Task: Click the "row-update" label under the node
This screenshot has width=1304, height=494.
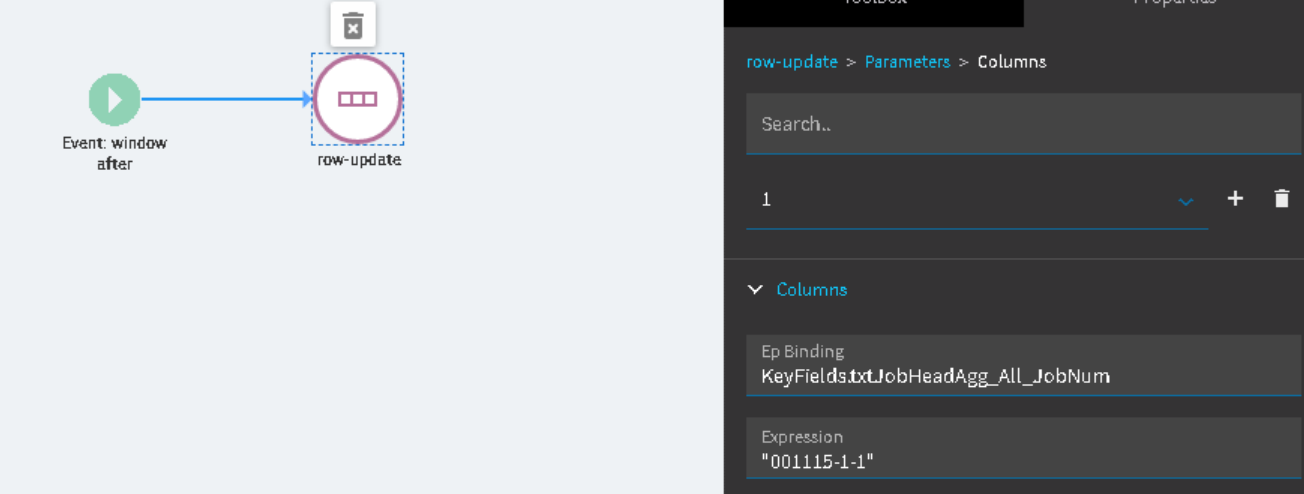Action: tap(359, 159)
